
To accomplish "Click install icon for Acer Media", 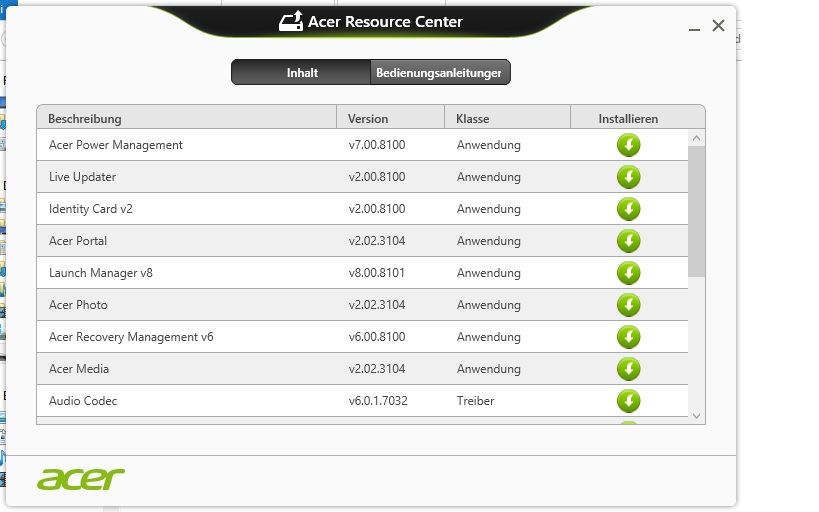I will point(628,369).
